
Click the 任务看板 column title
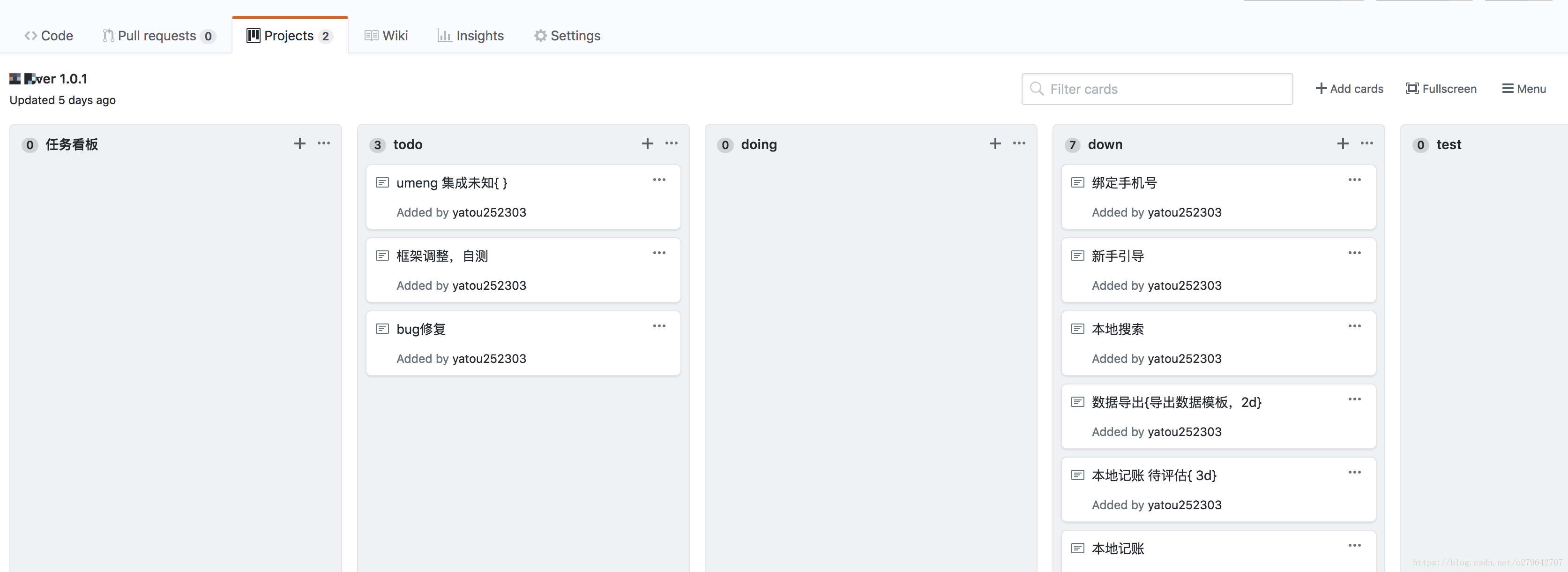pos(72,144)
